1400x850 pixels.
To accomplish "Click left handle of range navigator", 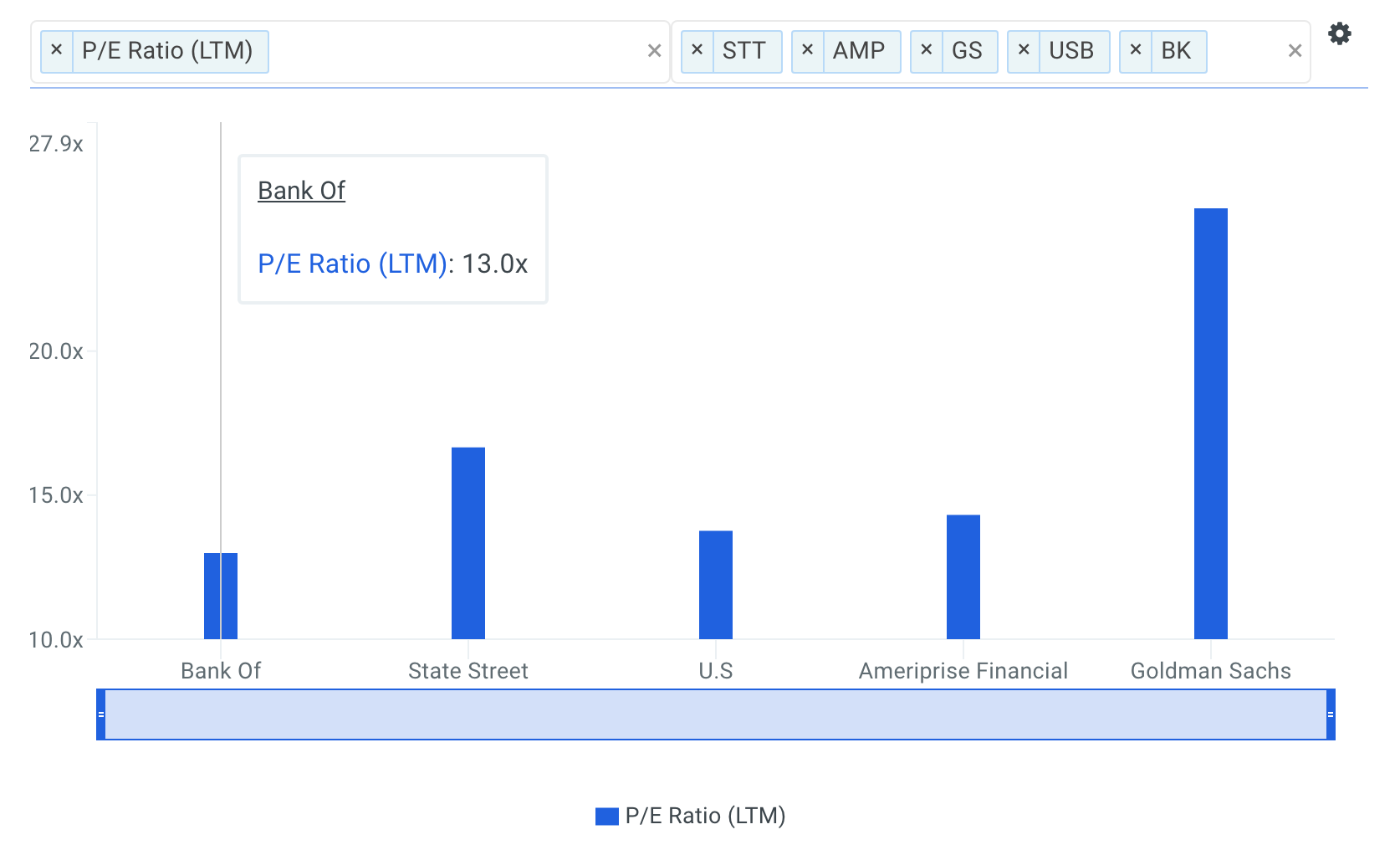I will point(101,714).
